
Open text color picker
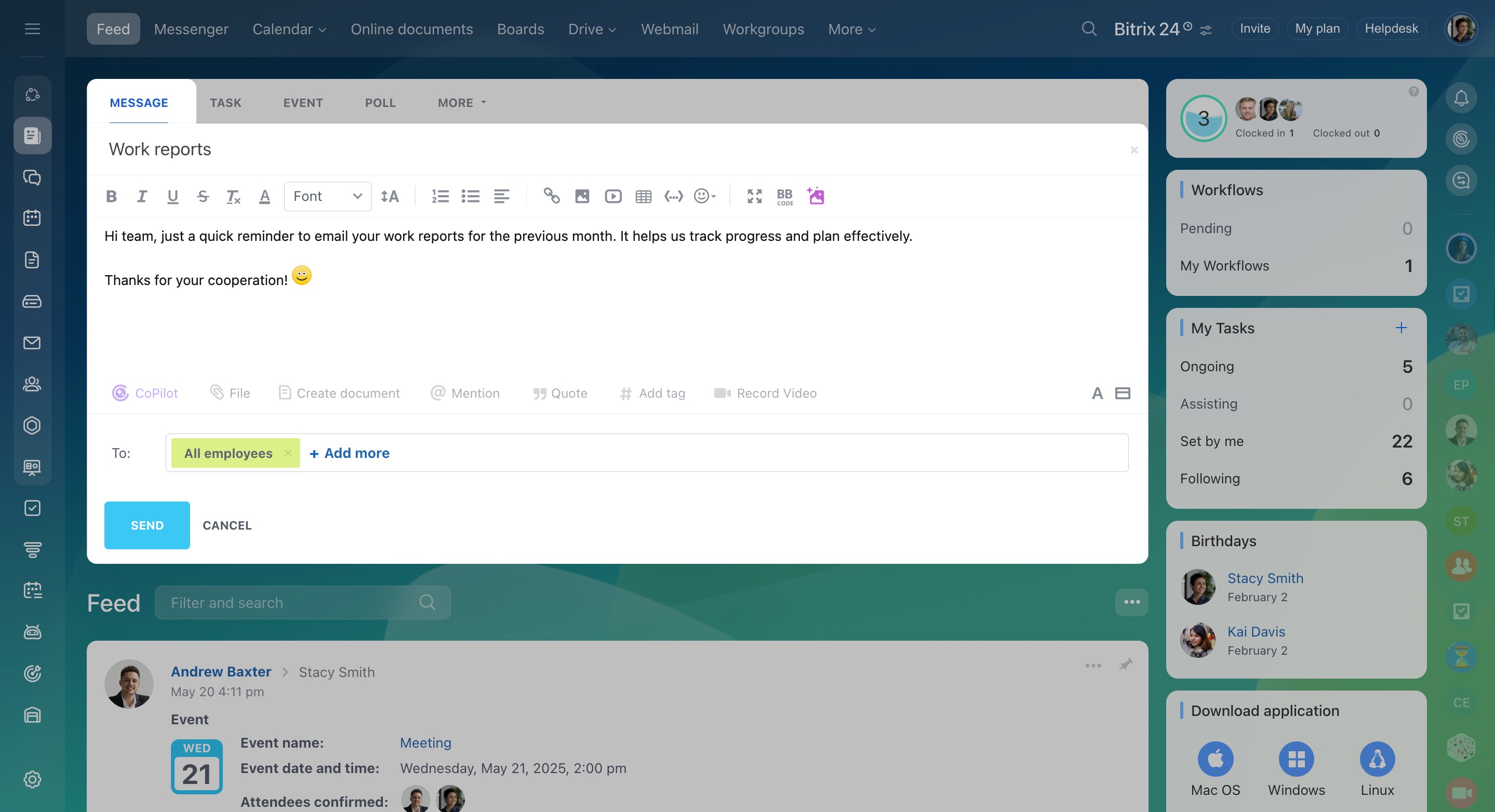coord(264,196)
